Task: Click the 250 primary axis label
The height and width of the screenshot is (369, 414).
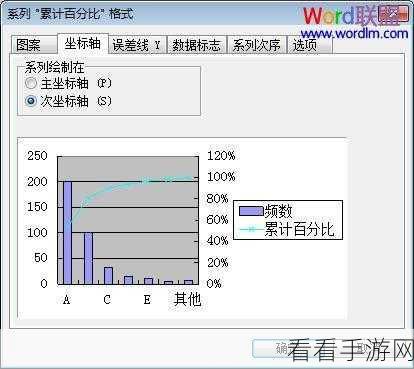Action: click(37, 156)
